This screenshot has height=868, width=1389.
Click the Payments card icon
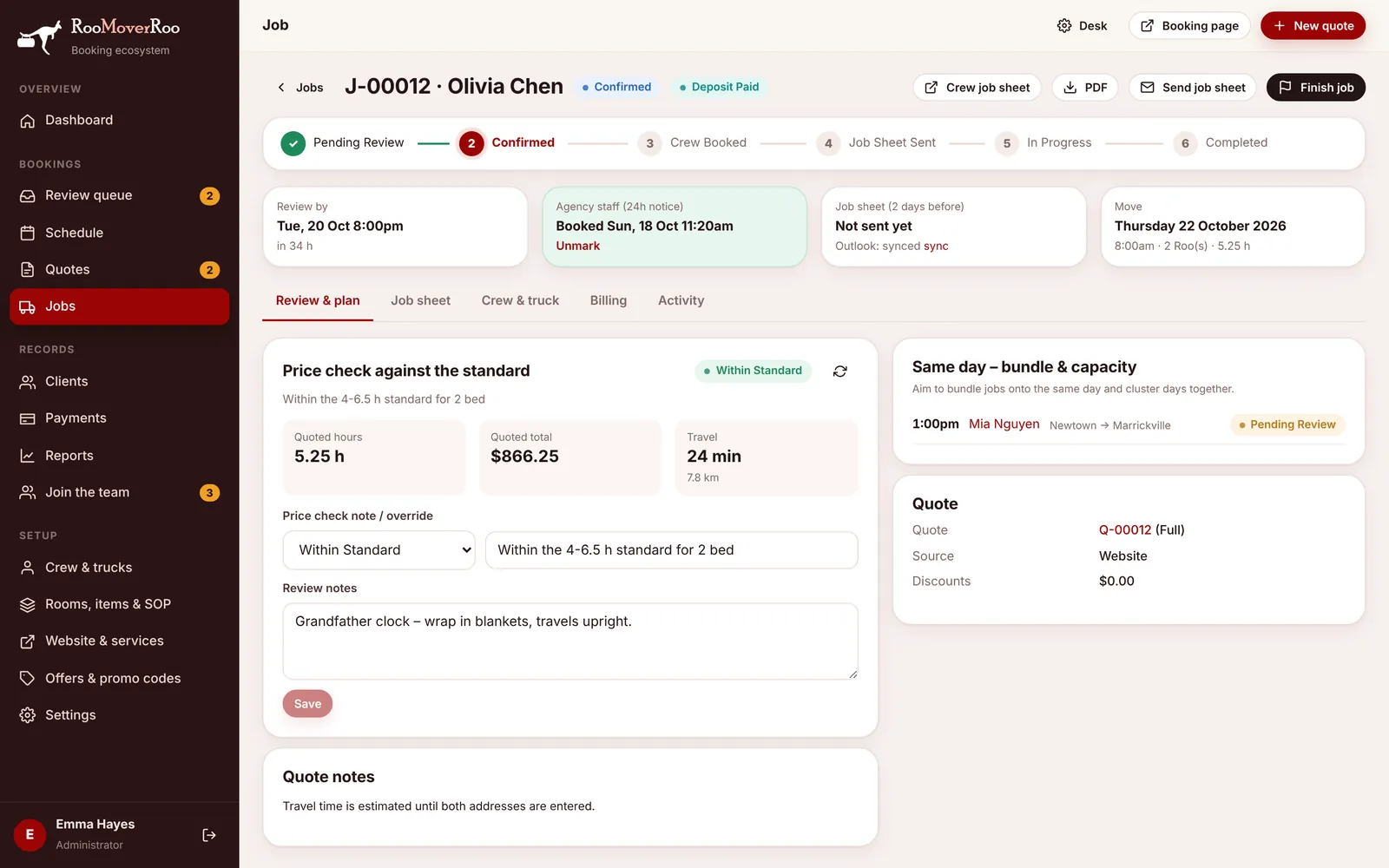point(28,418)
